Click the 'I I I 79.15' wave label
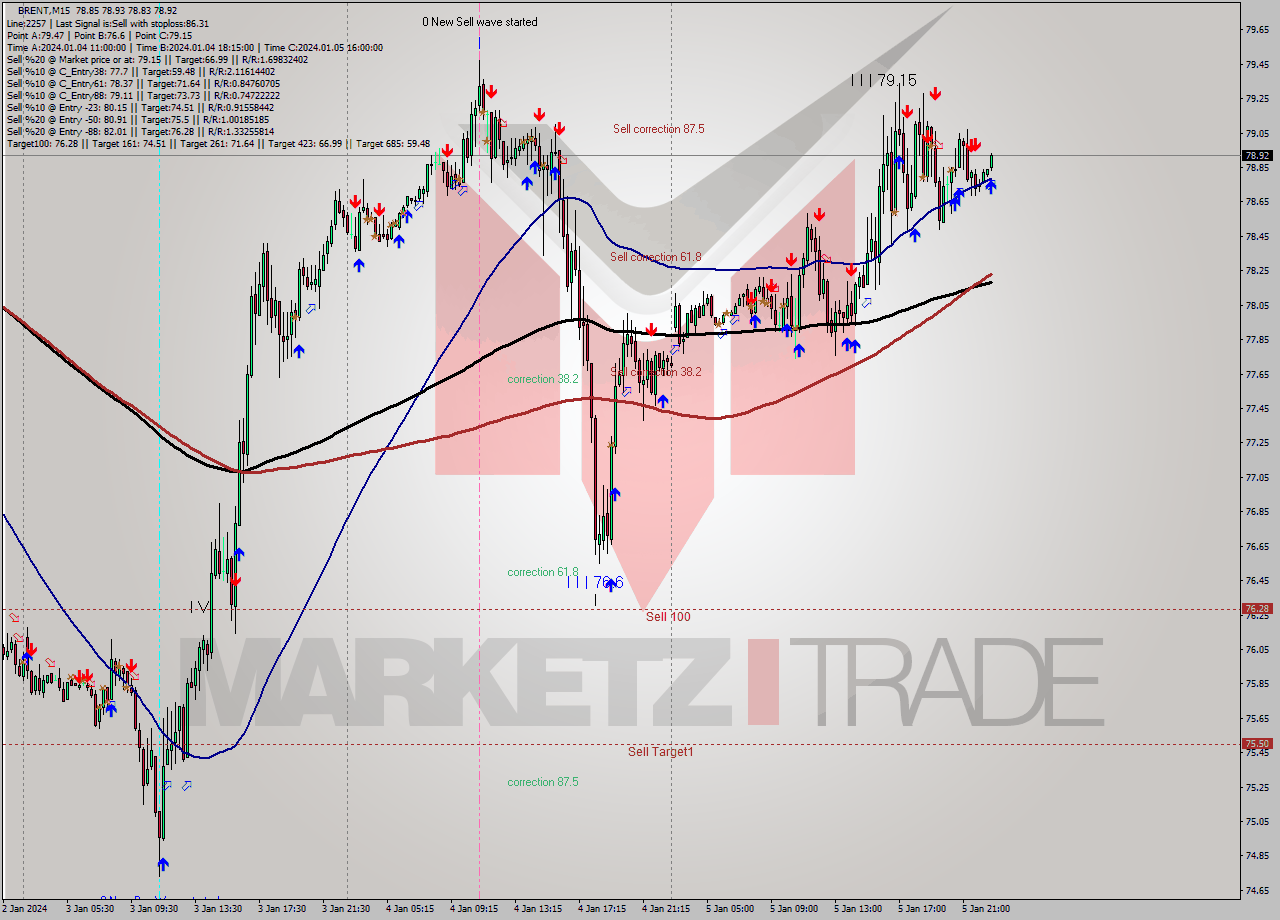The width and height of the screenshot is (1280, 920). (x=884, y=80)
